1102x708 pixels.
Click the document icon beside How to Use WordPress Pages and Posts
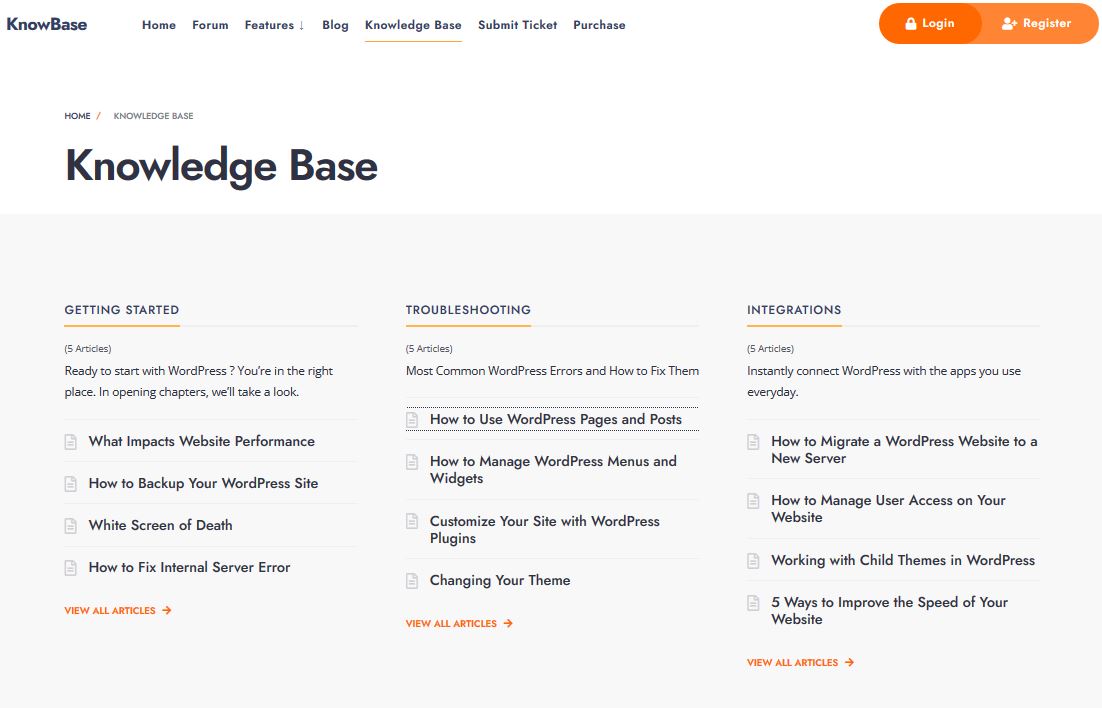point(412,420)
